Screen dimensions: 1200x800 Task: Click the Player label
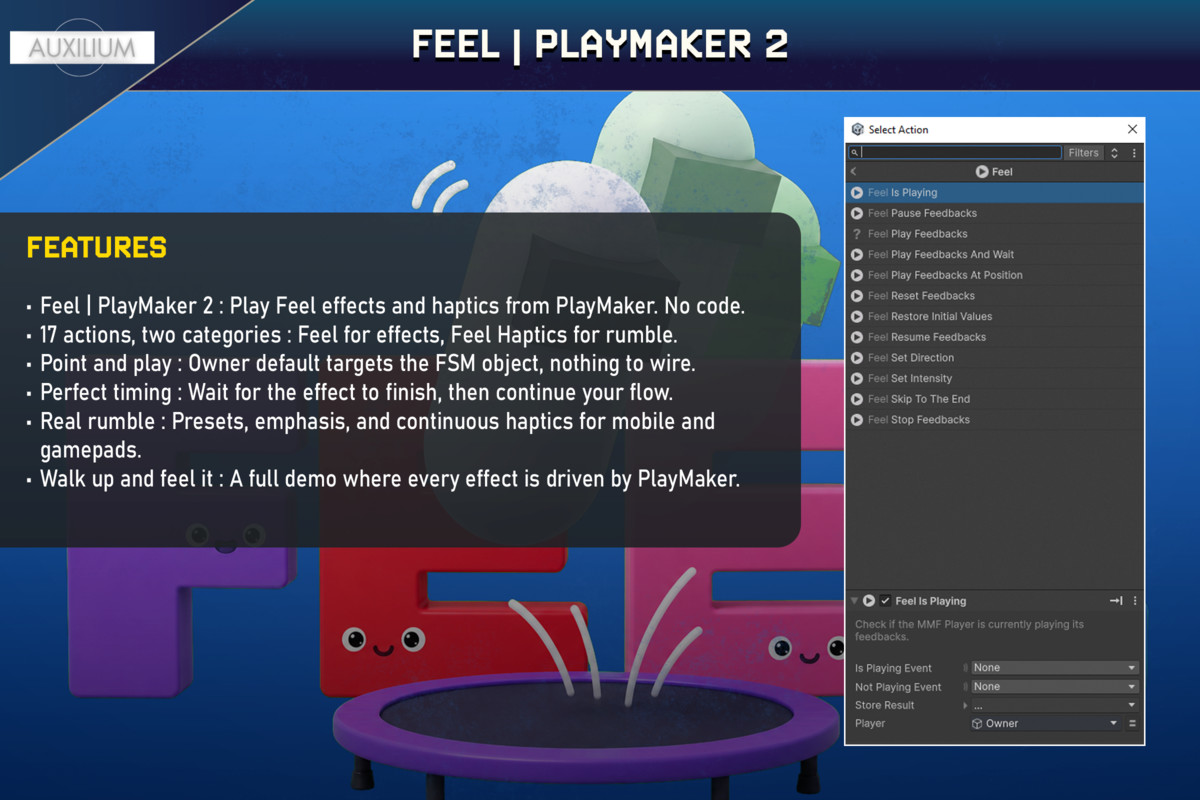[x=870, y=724]
